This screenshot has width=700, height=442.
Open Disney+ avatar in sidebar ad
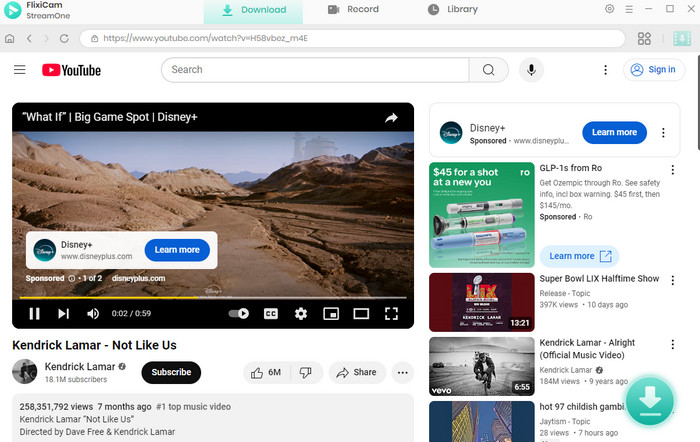tap(451, 133)
